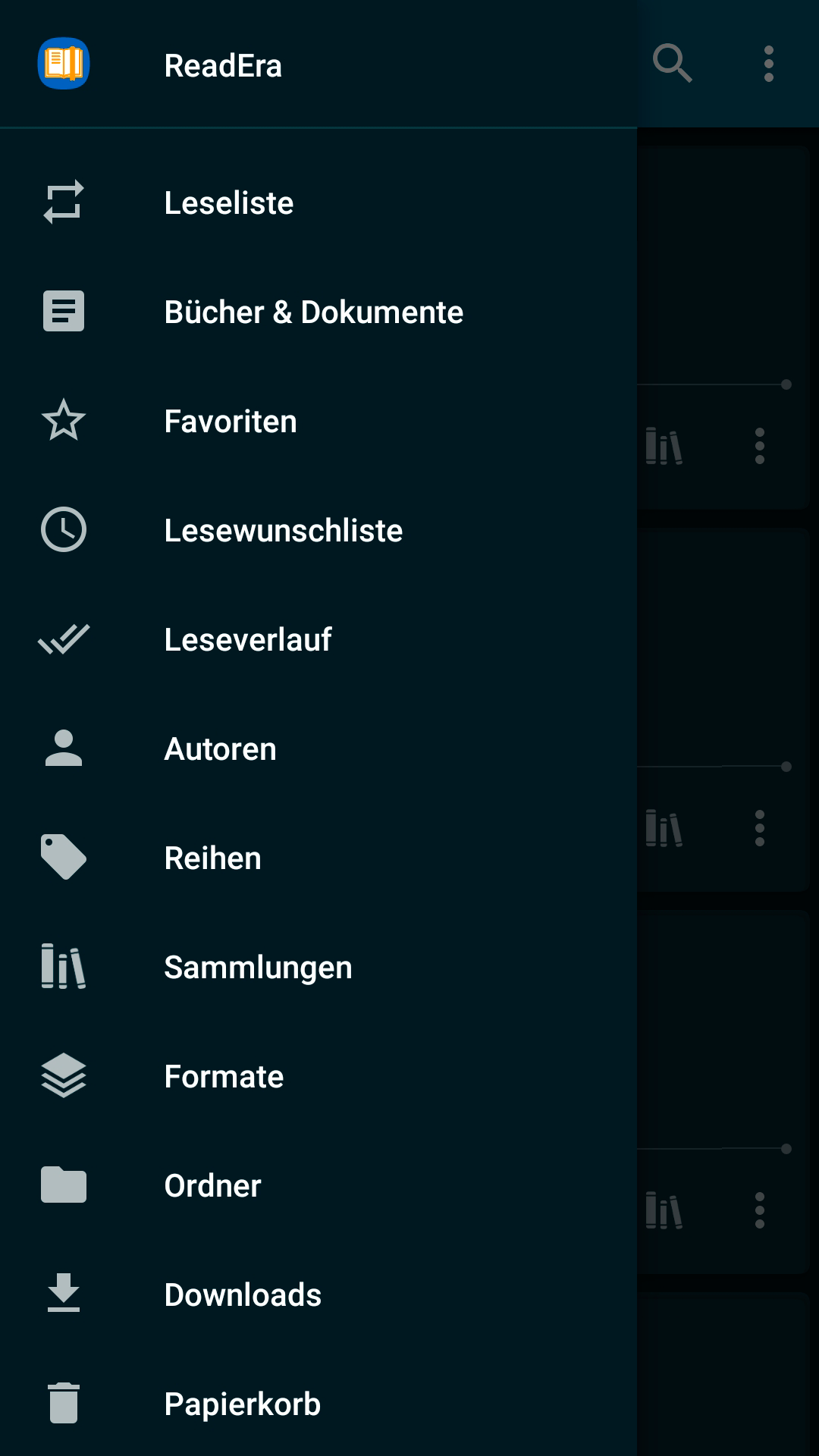Click the Lesewunschliste clock icon
This screenshot has height=1456, width=819.
point(64,530)
